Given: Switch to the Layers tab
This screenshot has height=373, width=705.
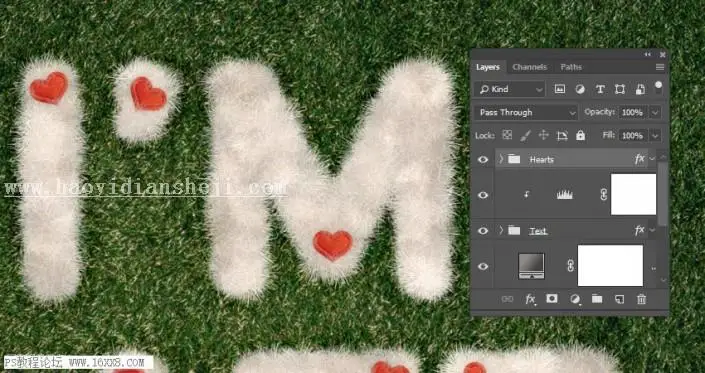Looking at the screenshot, I should pos(488,67).
